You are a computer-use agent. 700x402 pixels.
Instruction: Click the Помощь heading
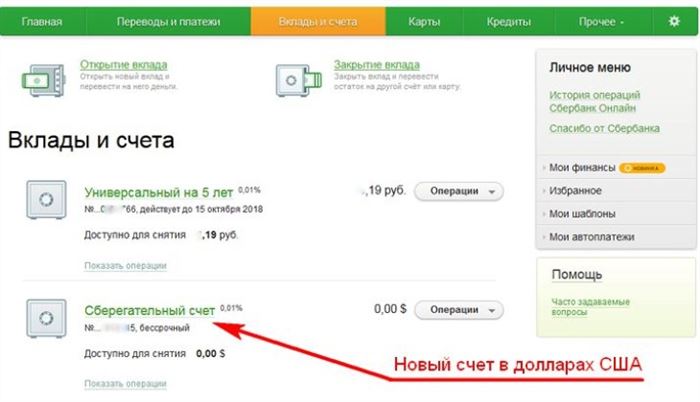(x=577, y=275)
